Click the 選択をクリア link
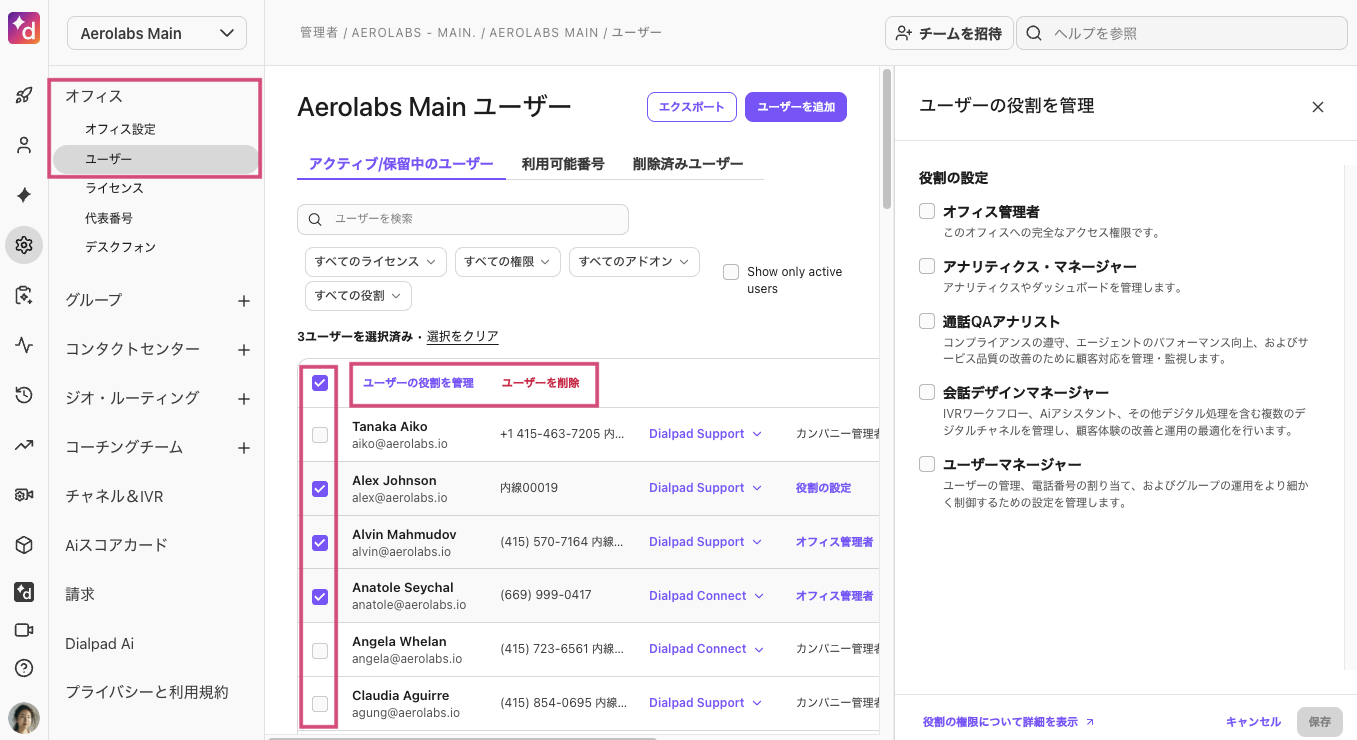Viewport: 1357px width, 740px height. click(462, 337)
